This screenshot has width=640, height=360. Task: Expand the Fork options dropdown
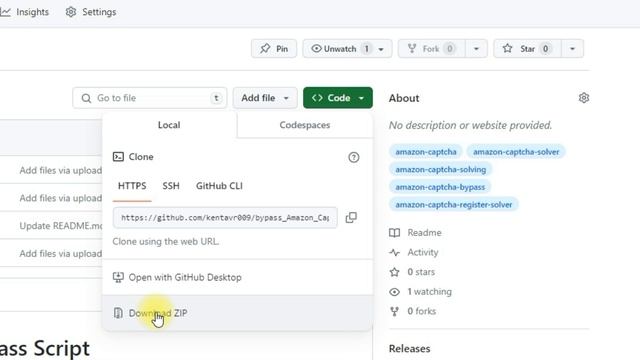pos(476,49)
